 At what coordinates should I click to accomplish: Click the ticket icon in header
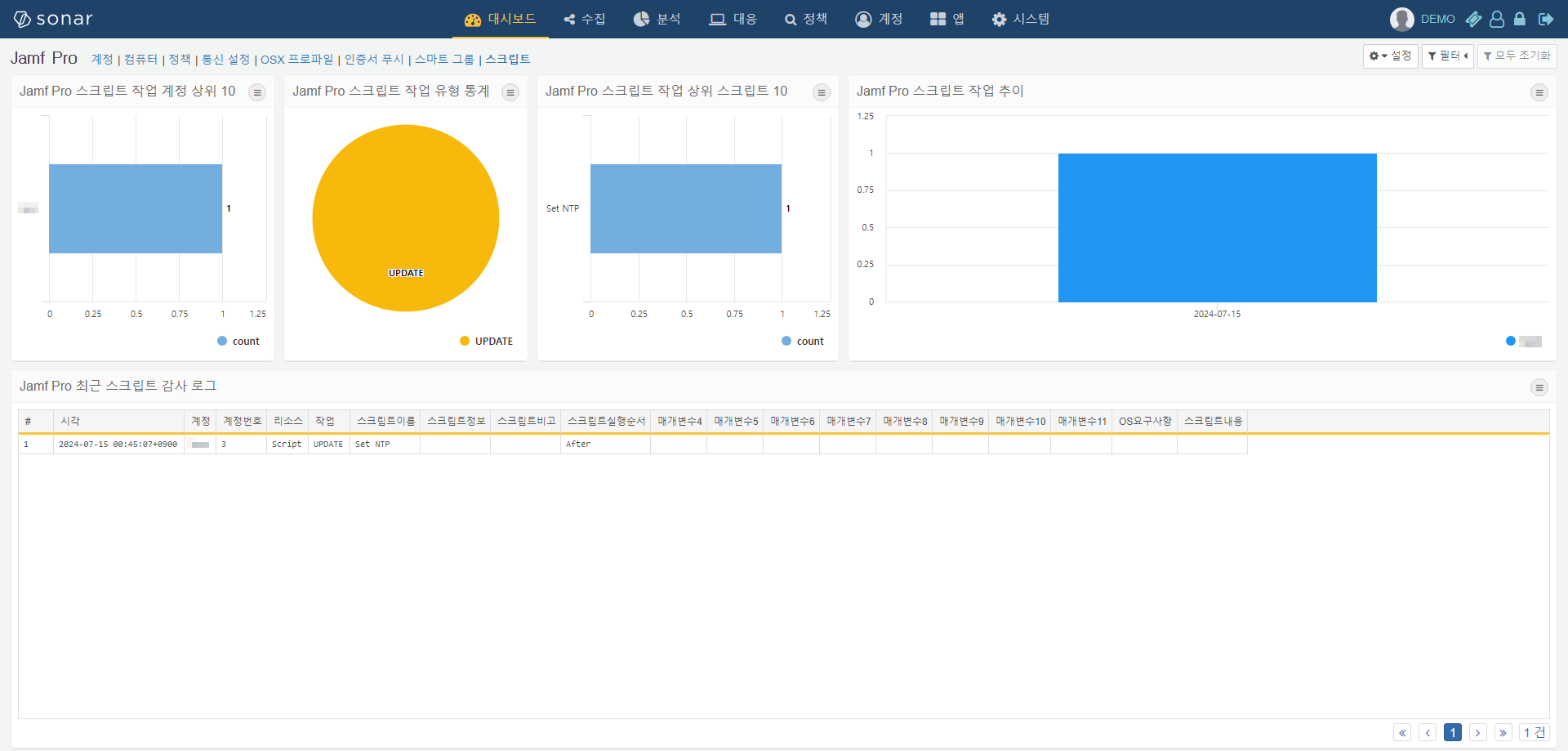coord(1473,19)
